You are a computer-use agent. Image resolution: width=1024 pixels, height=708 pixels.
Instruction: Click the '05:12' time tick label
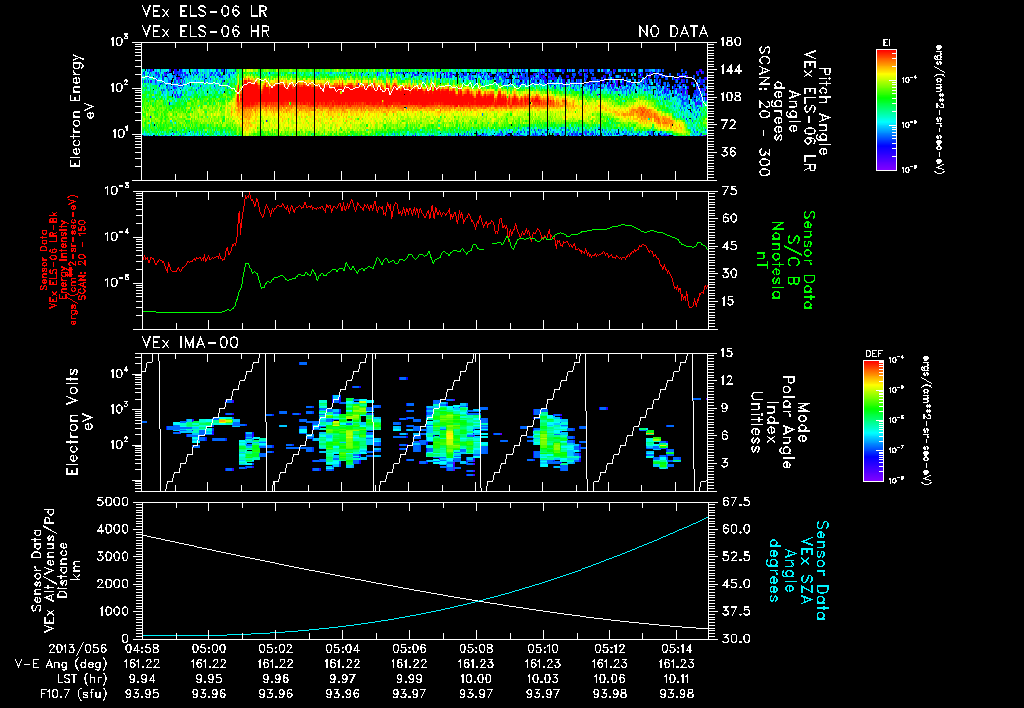[609, 649]
